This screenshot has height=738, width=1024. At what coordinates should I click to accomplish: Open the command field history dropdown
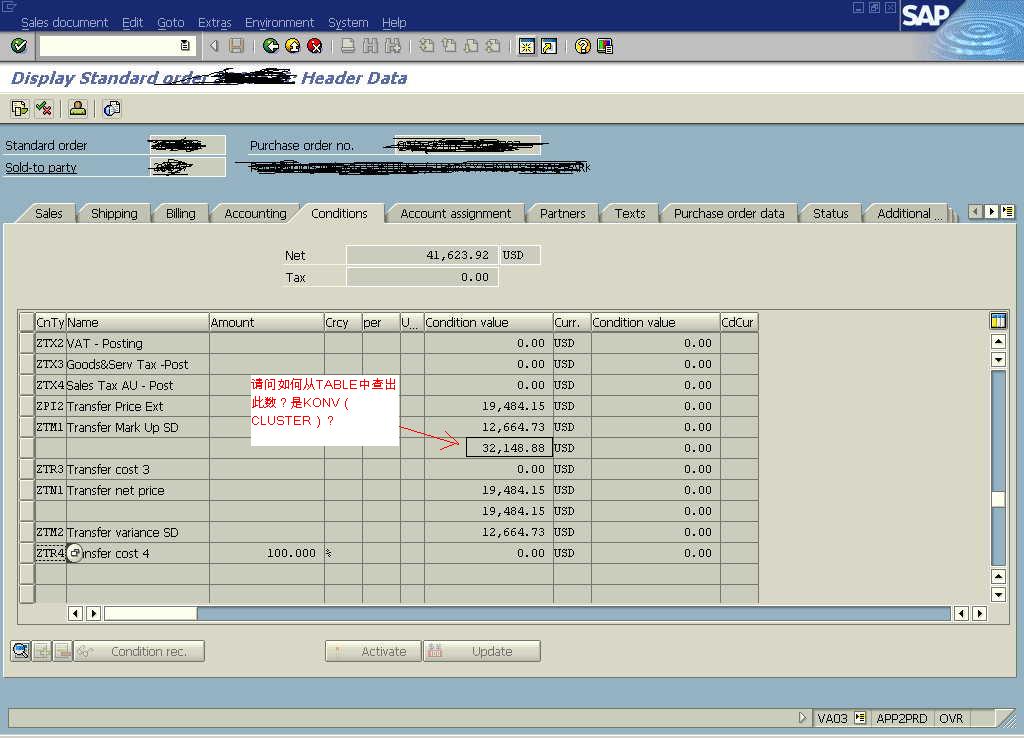pyautogui.click(x=185, y=46)
